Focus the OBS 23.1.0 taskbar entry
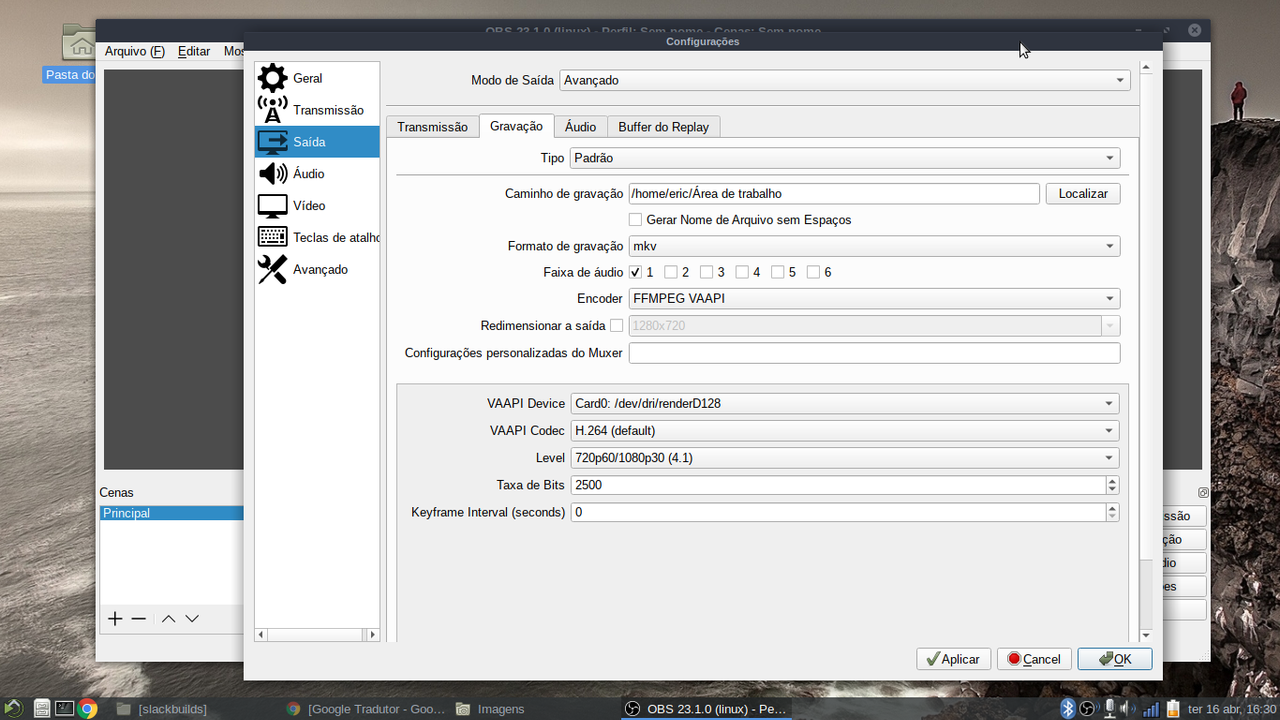 pyautogui.click(x=705, y=709)
